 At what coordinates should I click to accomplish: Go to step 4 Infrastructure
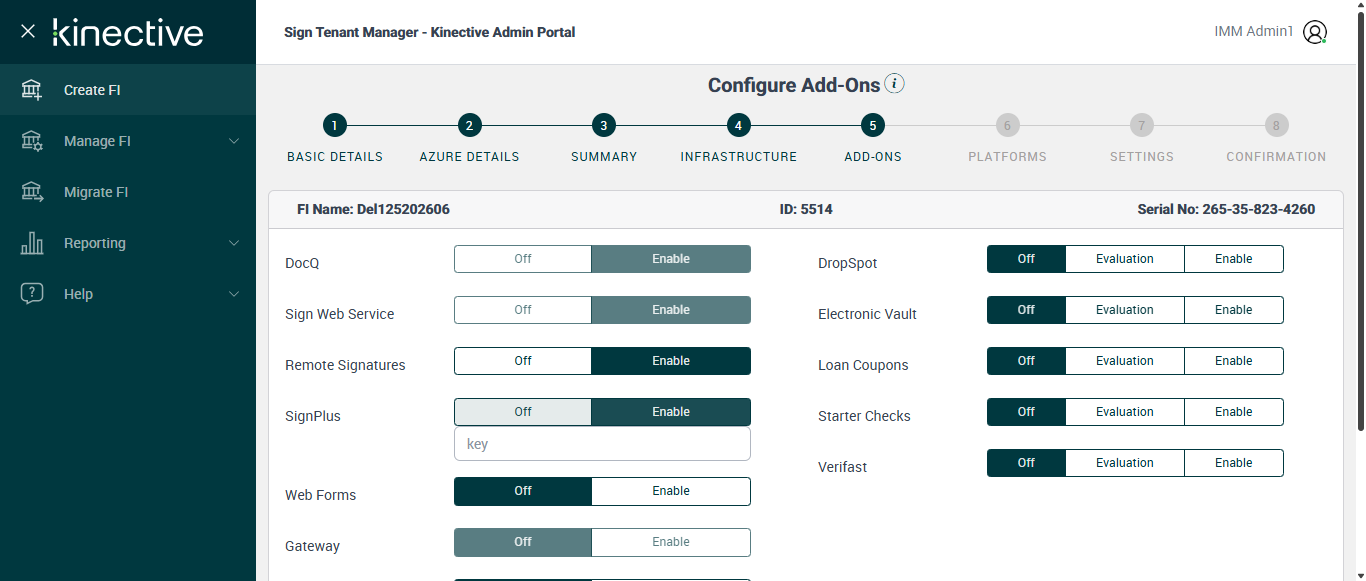pyautogui.click(x=738, y=126)
